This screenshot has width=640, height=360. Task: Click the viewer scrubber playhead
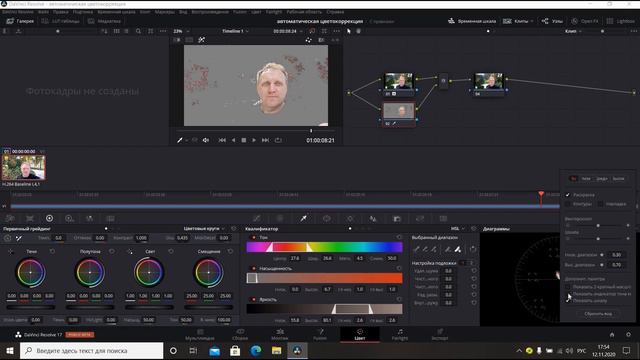pos(311,131)
